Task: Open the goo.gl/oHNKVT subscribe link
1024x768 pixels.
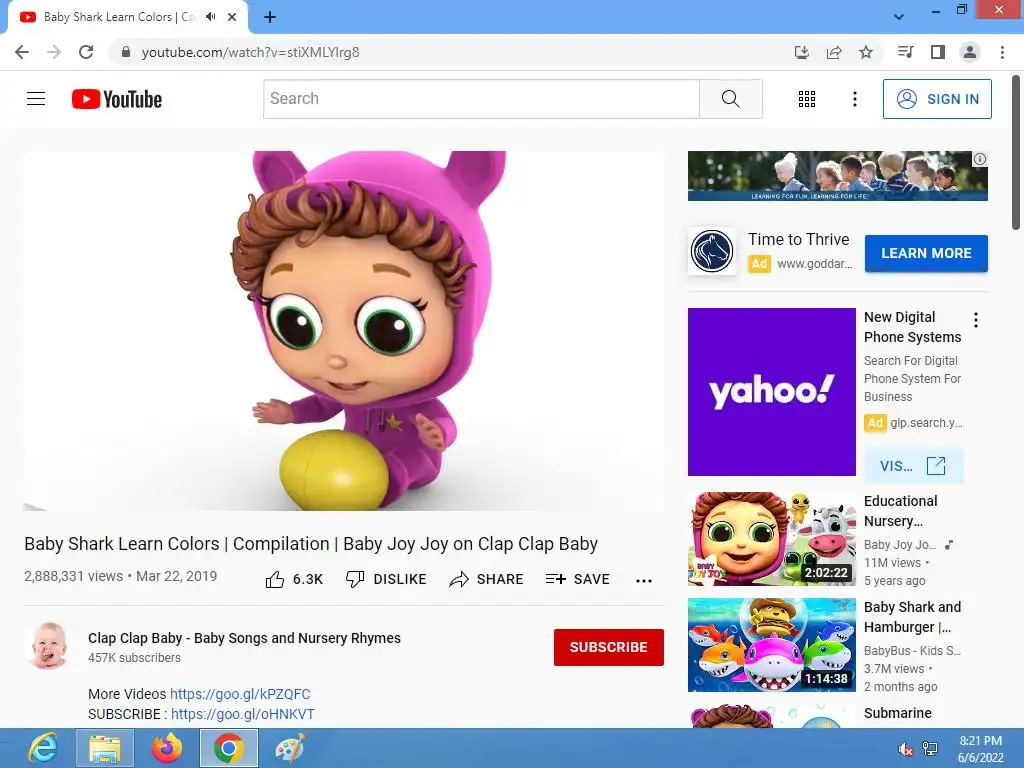Action: (243, 714)
